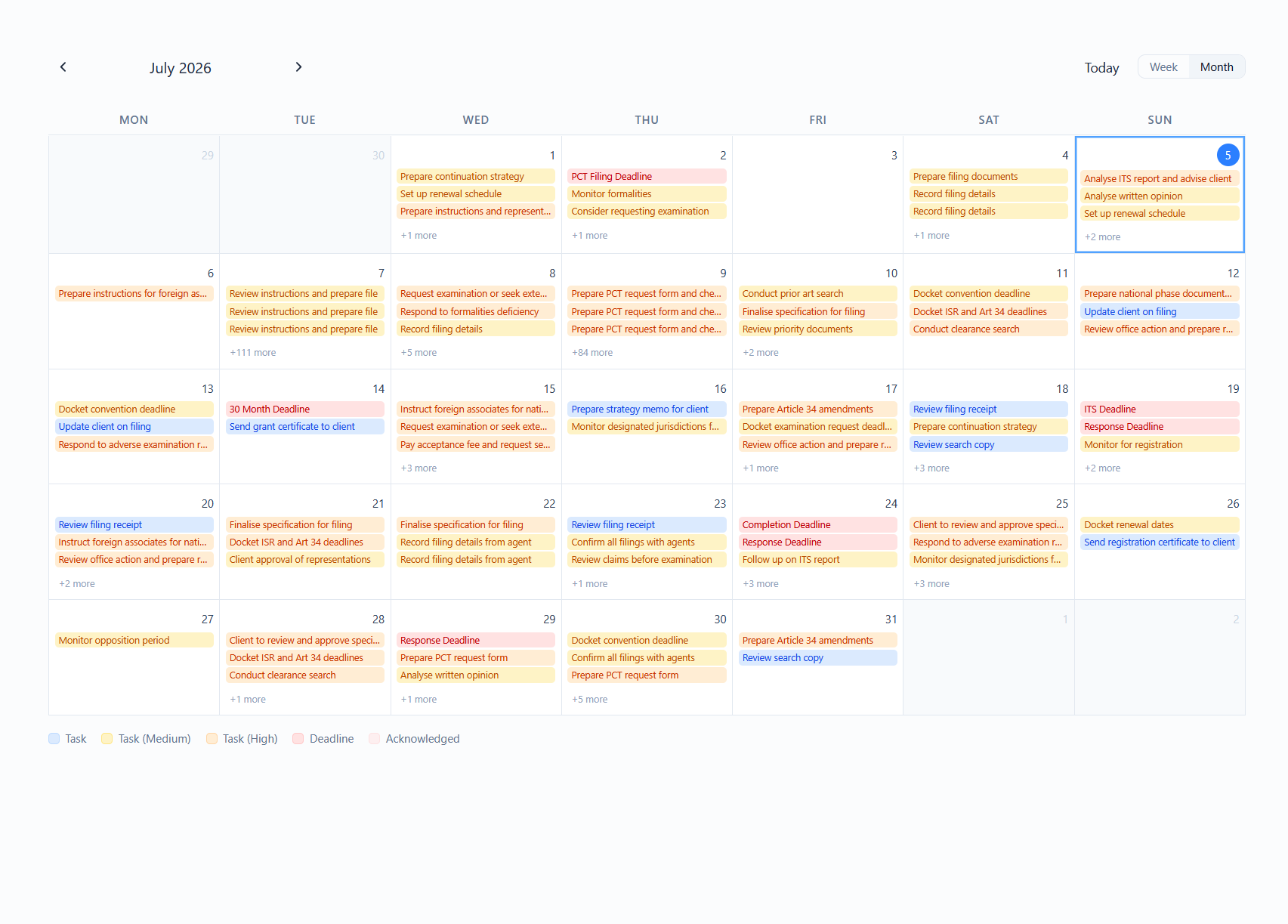Screen dimensions: 1288x924
Task: Show +2 more on July 20
Action: (x=77, y=584)
